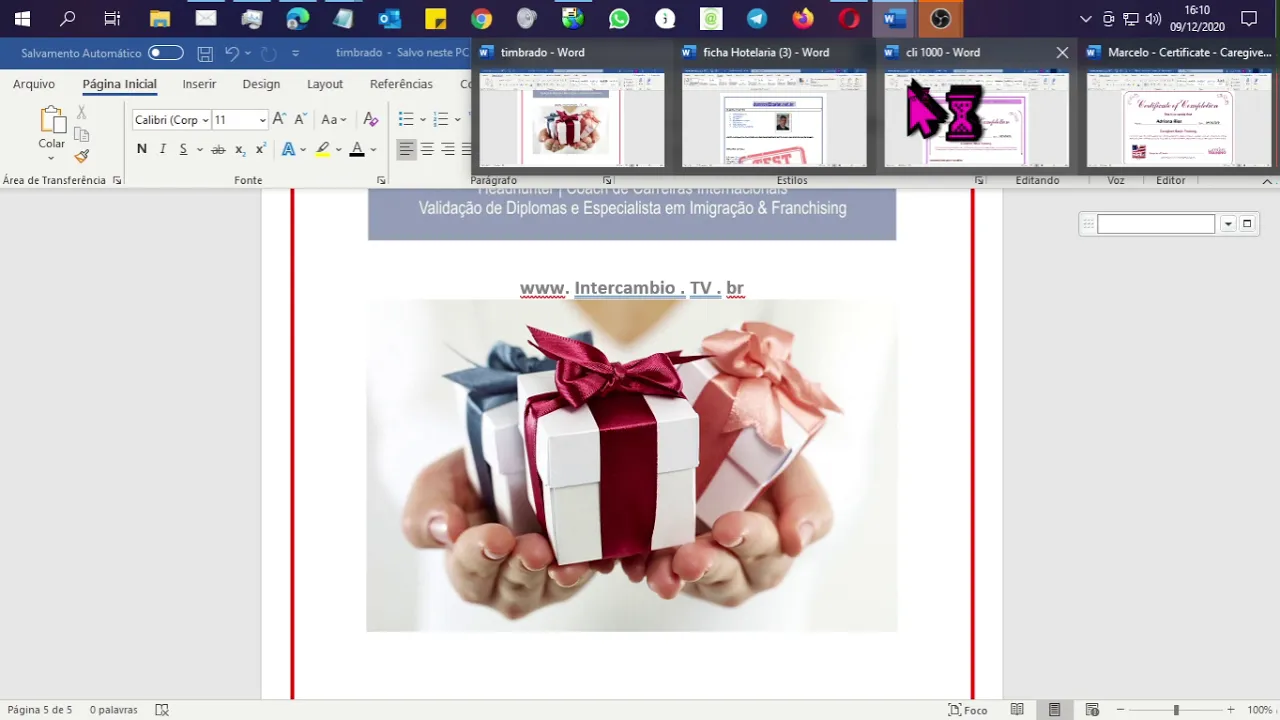Open Marcelo - Certificate Word preview thumbnail

(1179, 118)
